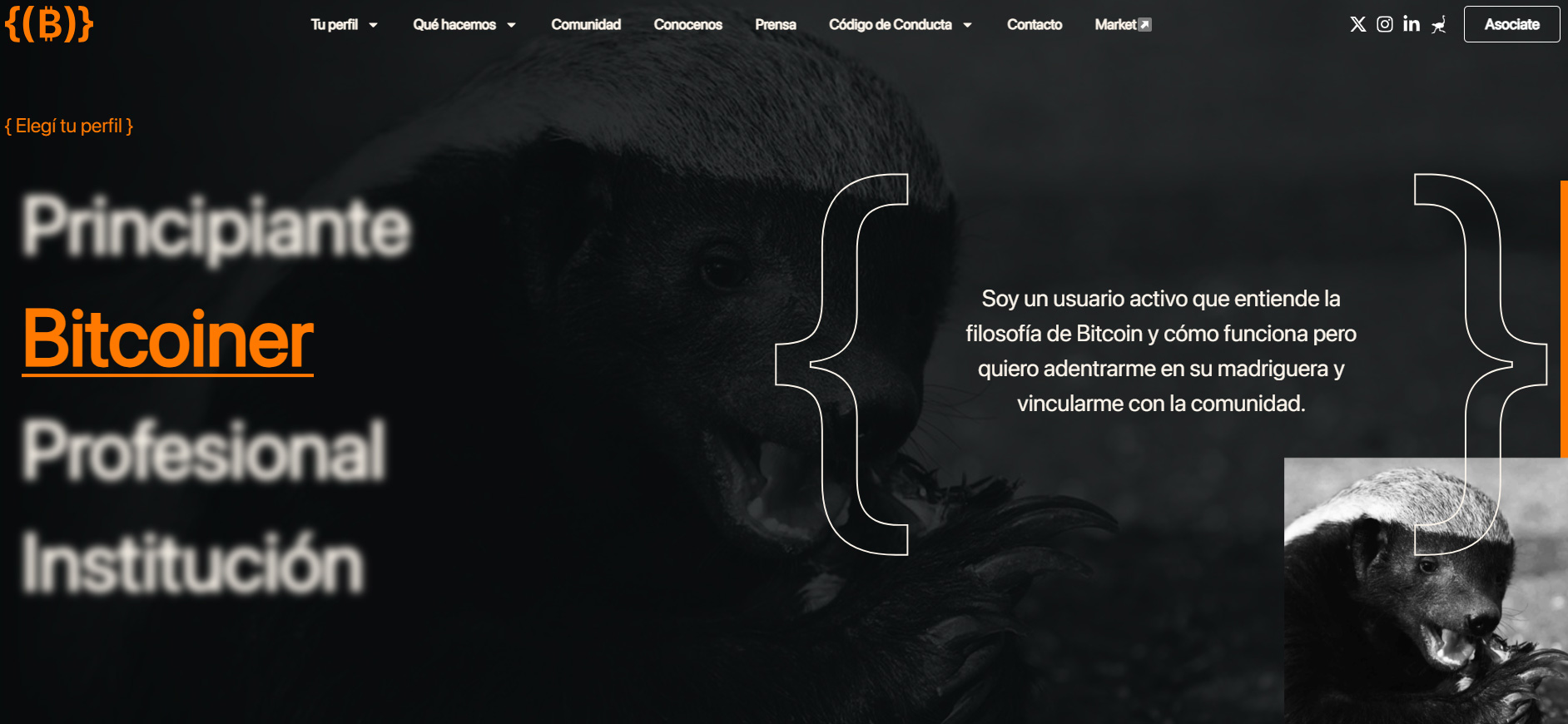Expand the Qué hacemos dropdown arrow
Image resolution: width=1568 pixels, height=724 pixels.
click(x=511, y=25)
